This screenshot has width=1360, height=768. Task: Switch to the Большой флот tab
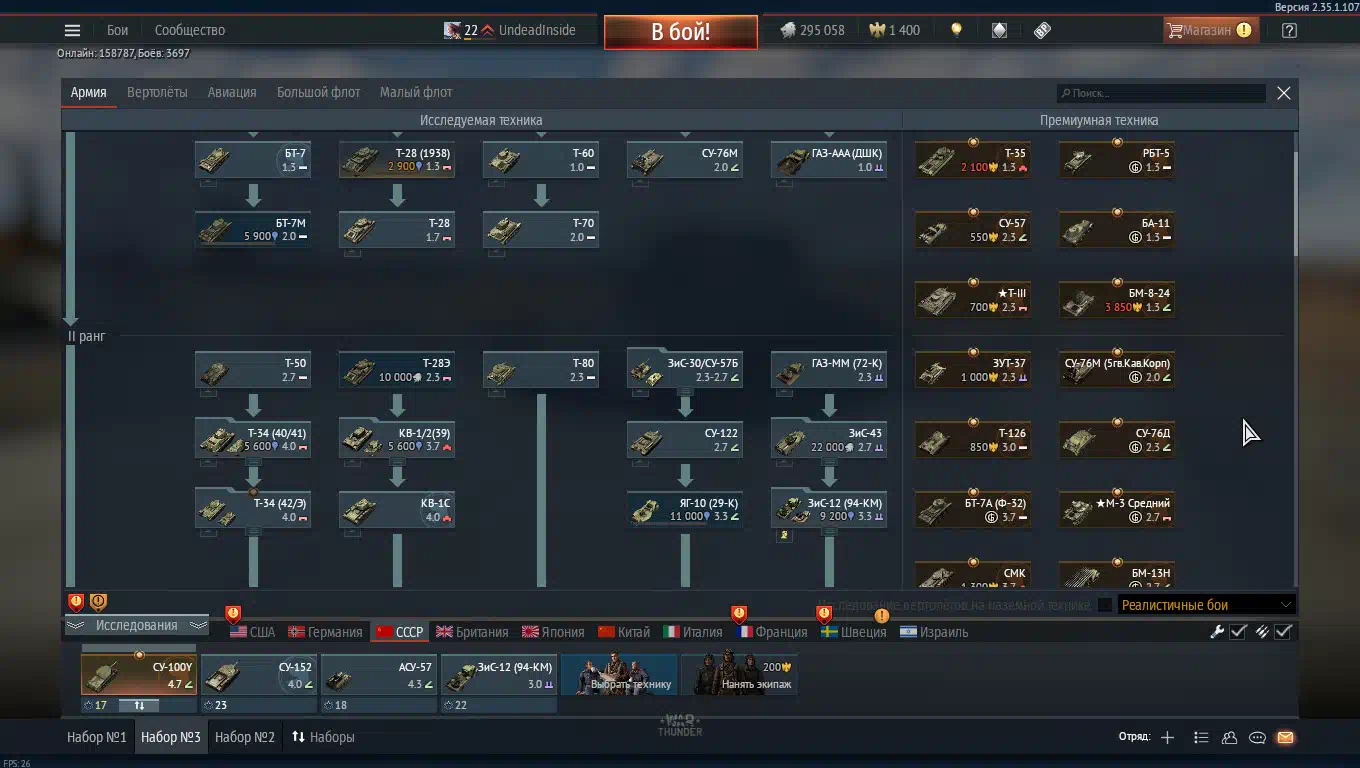click(318, 92)
